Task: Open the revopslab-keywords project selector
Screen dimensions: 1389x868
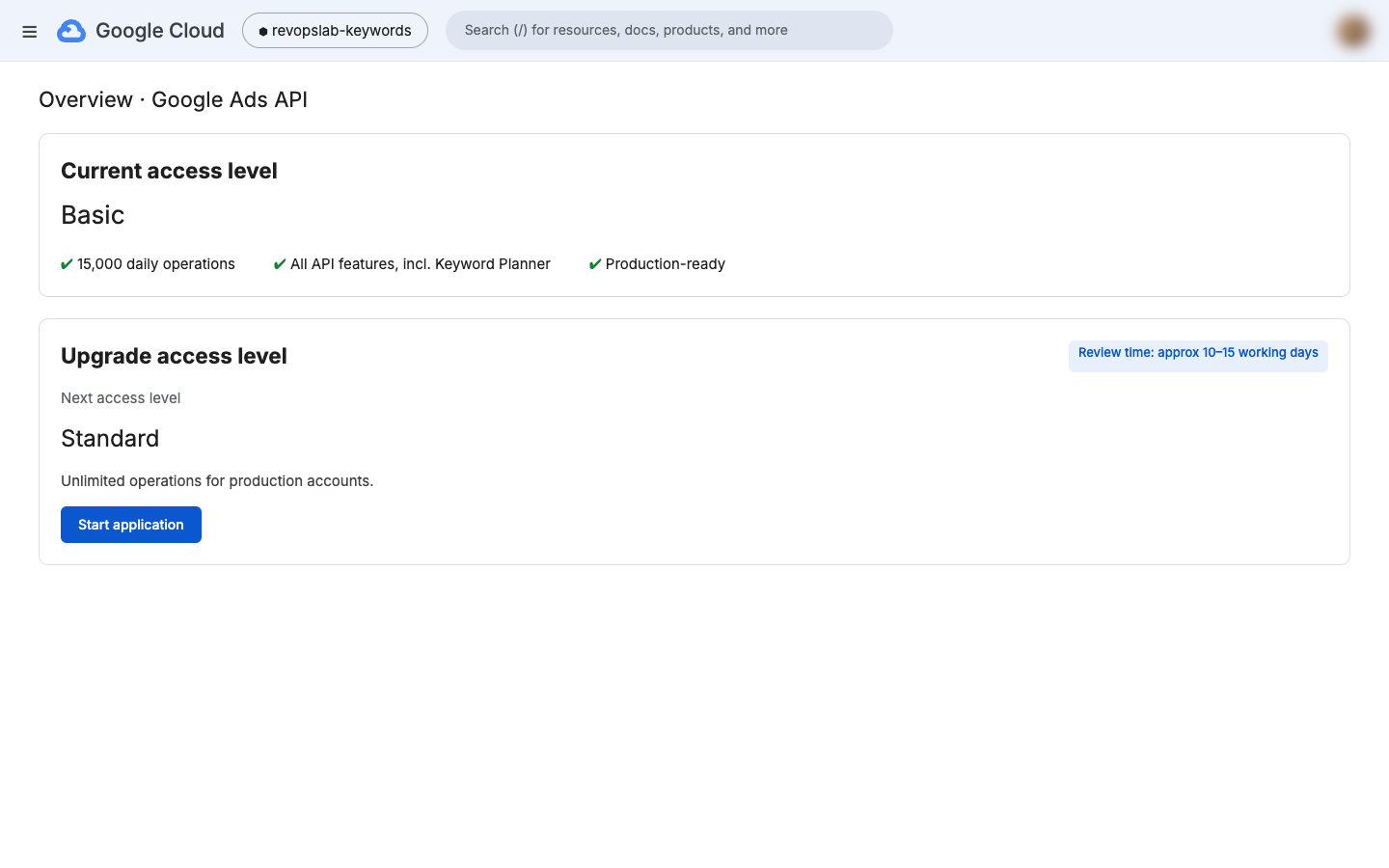Action: (335, 31)
